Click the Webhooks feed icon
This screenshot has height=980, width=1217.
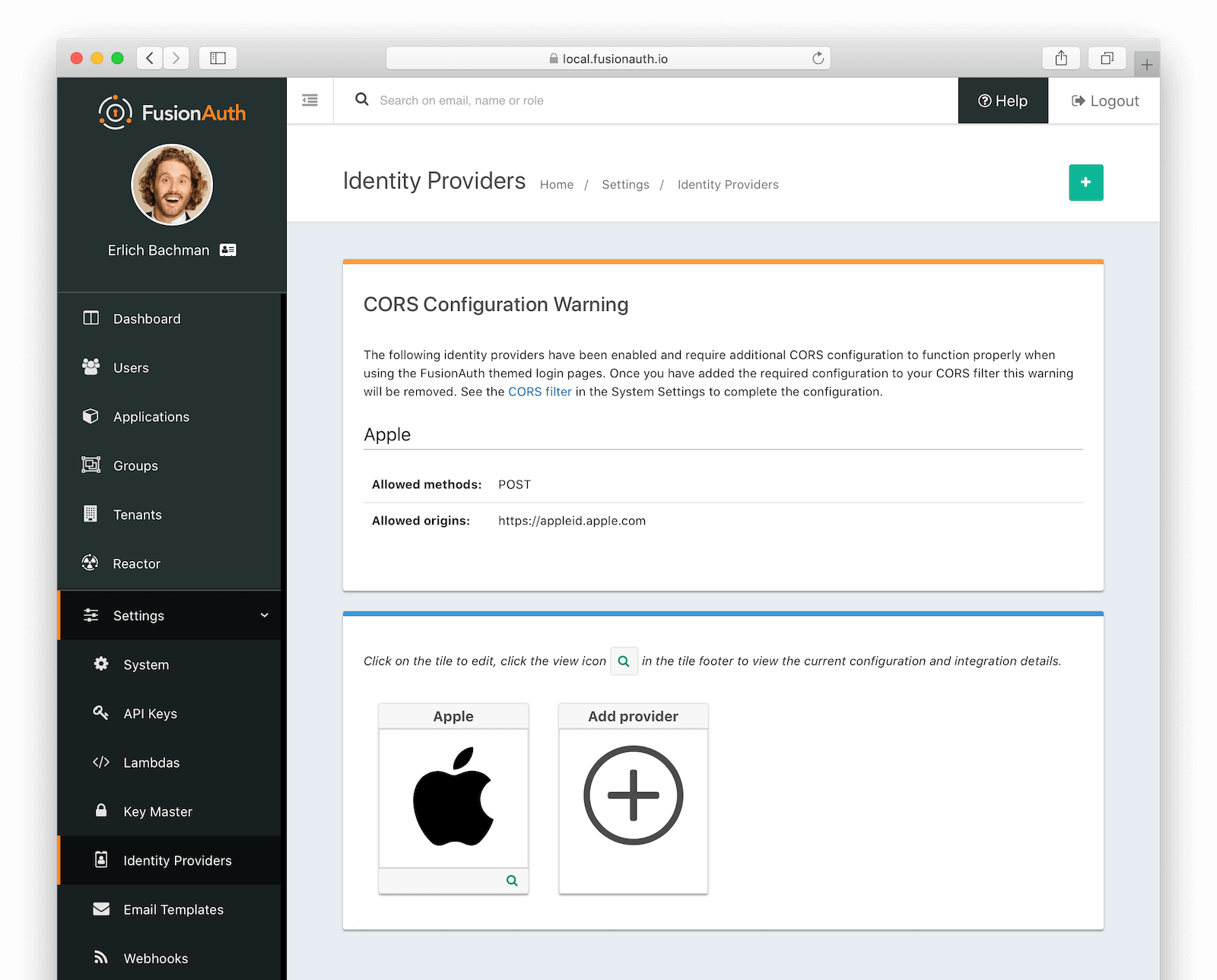(x=101, y=957)
